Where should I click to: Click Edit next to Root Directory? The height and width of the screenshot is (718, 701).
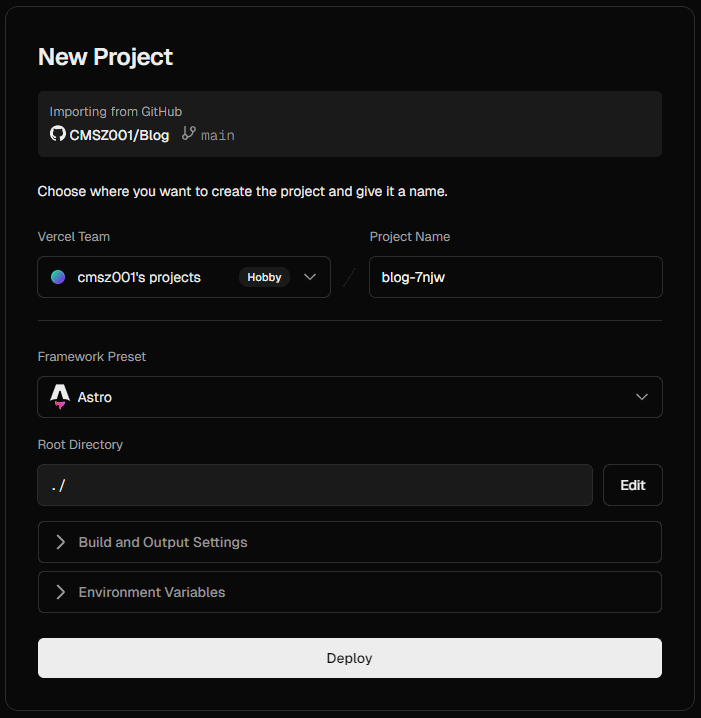point(632,485)
